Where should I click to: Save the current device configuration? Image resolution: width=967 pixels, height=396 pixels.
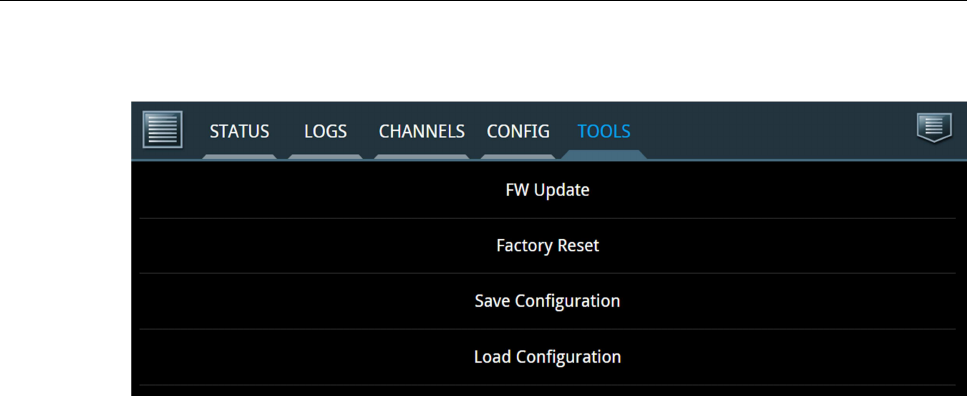click(x=548, y=301)
